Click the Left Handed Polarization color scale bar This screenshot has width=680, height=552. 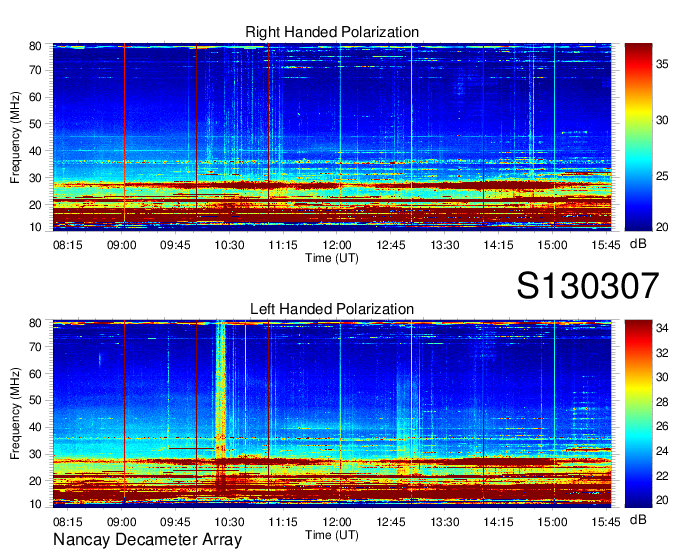point(638,414)
